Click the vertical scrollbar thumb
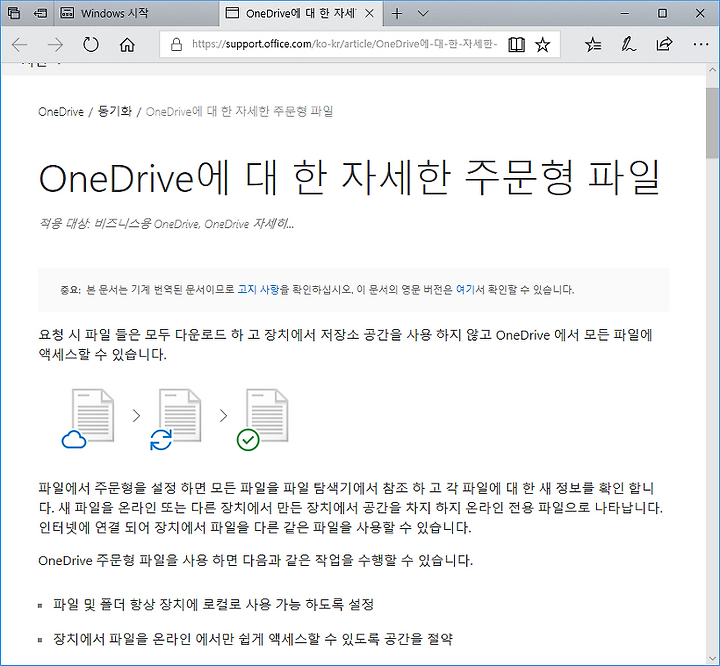The width and height of the screenshot is (720, 666). [x=713, y=122]
